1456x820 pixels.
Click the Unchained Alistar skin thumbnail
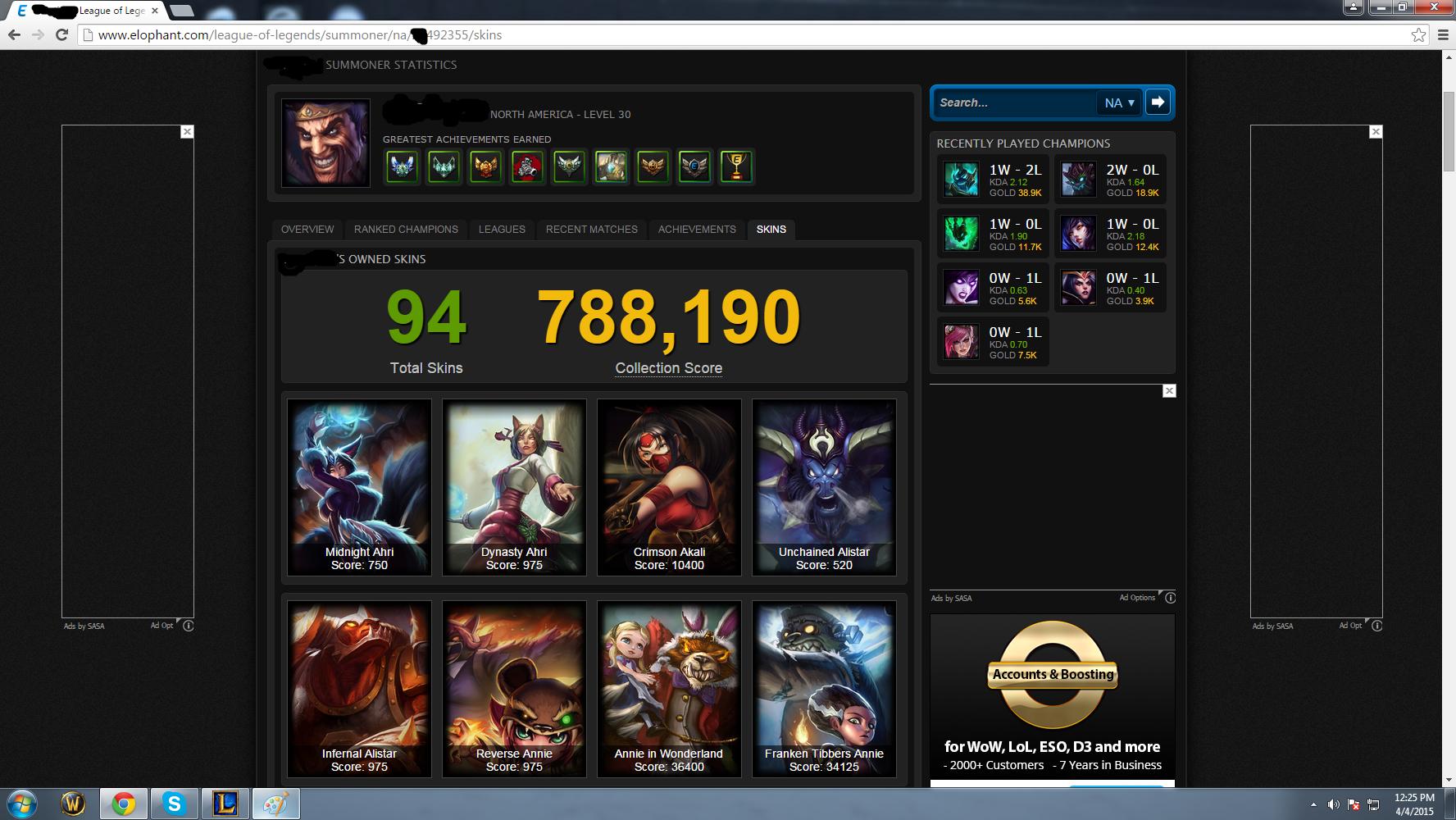point(824,487)
